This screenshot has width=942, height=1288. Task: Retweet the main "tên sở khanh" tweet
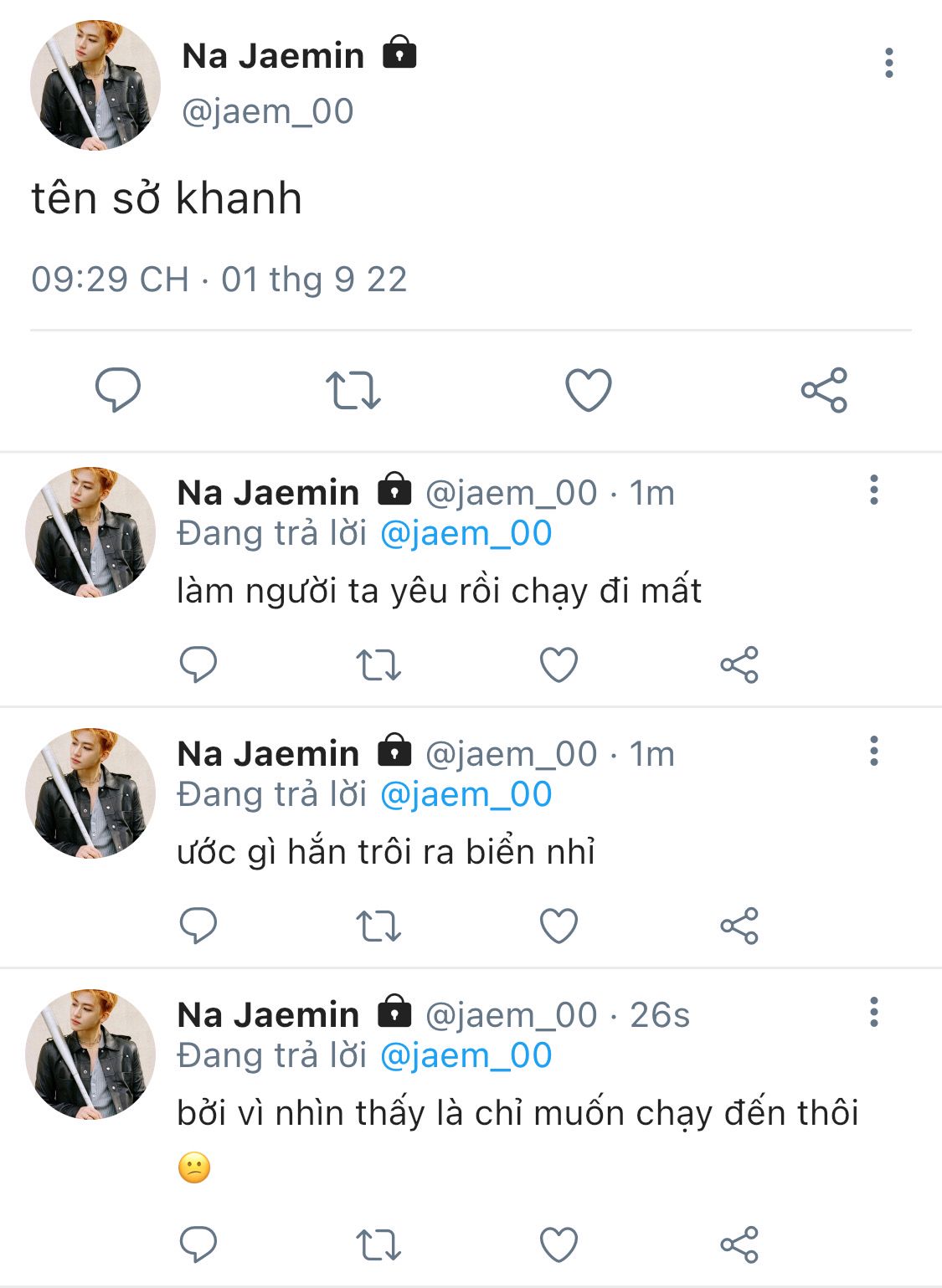[353, 390]
